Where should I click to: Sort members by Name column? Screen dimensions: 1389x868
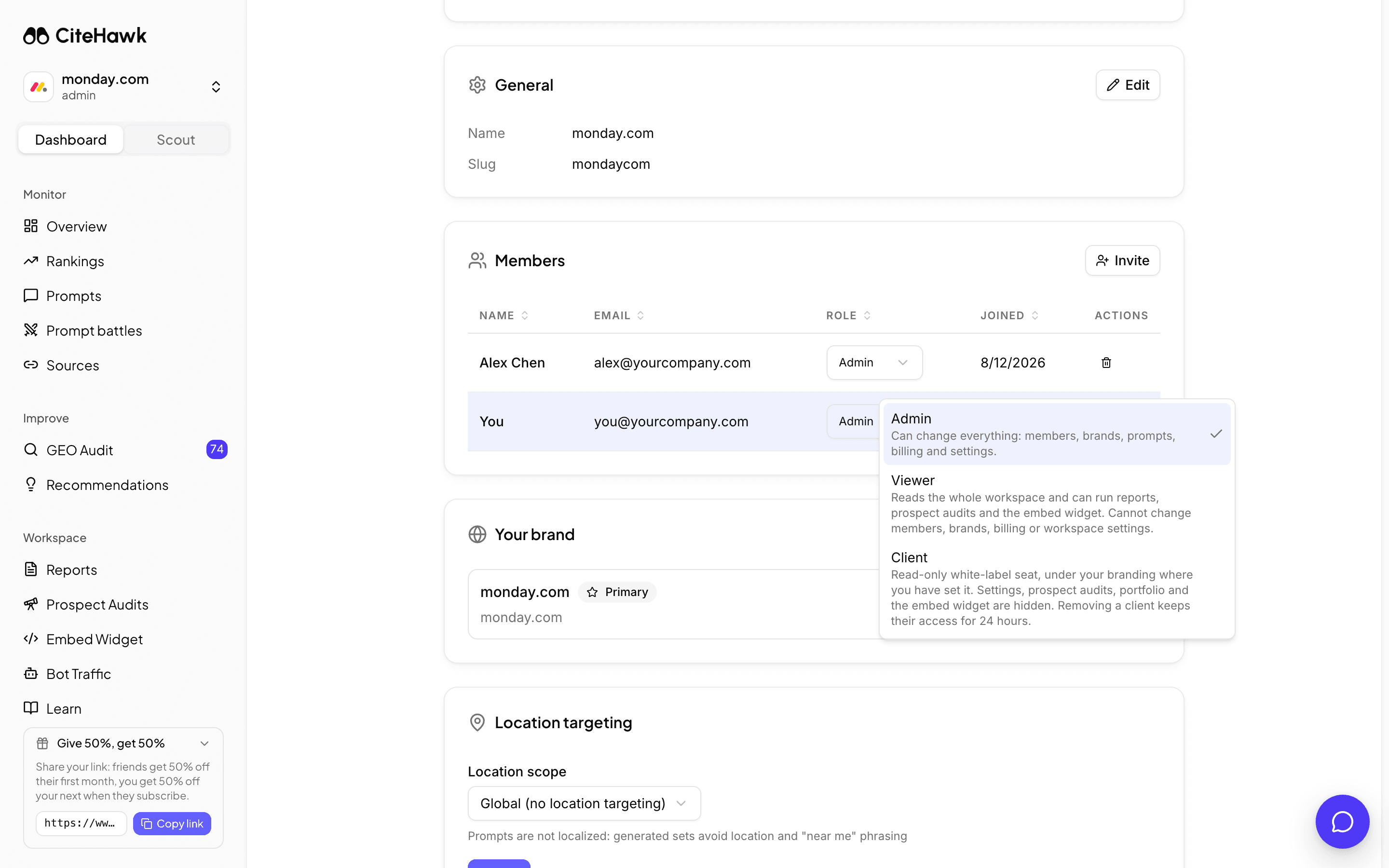(504, 315)
